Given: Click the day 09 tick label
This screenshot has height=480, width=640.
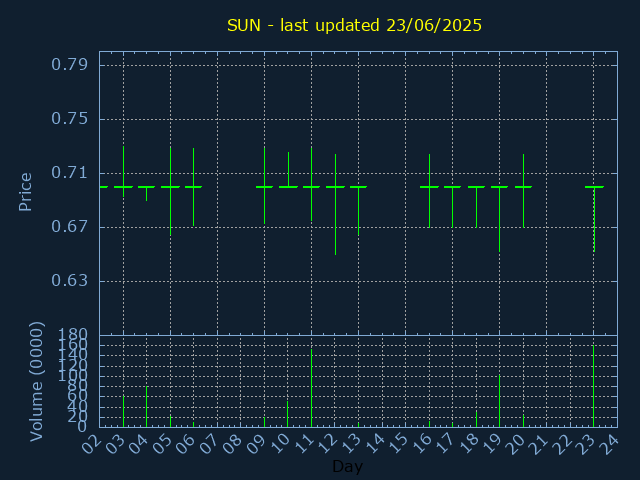Looking at the screenshot, I should [x=257, y=444].
